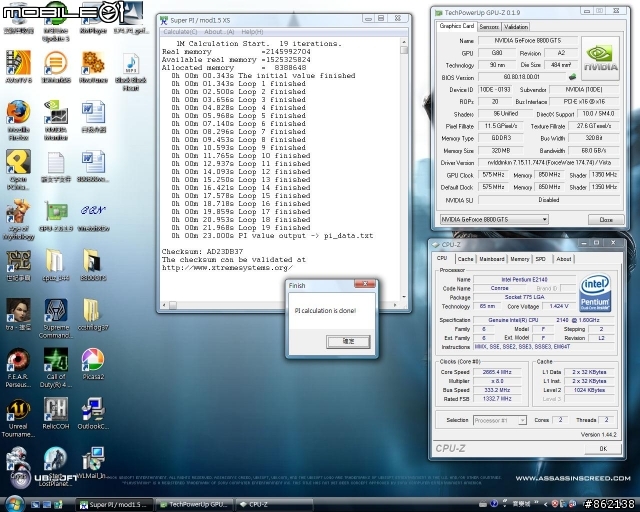640x512 pixels.
Task: Click the Super PI vertical scrollbar thumb
Action: click(x=404, y=50)
